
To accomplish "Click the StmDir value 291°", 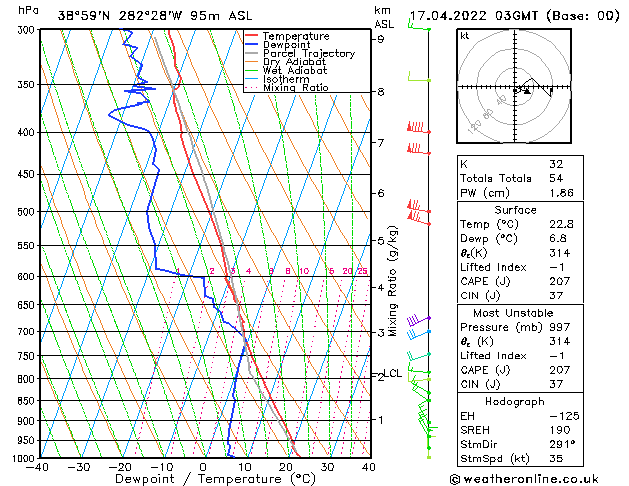I will pyautogui.click(x=560, y=444).
